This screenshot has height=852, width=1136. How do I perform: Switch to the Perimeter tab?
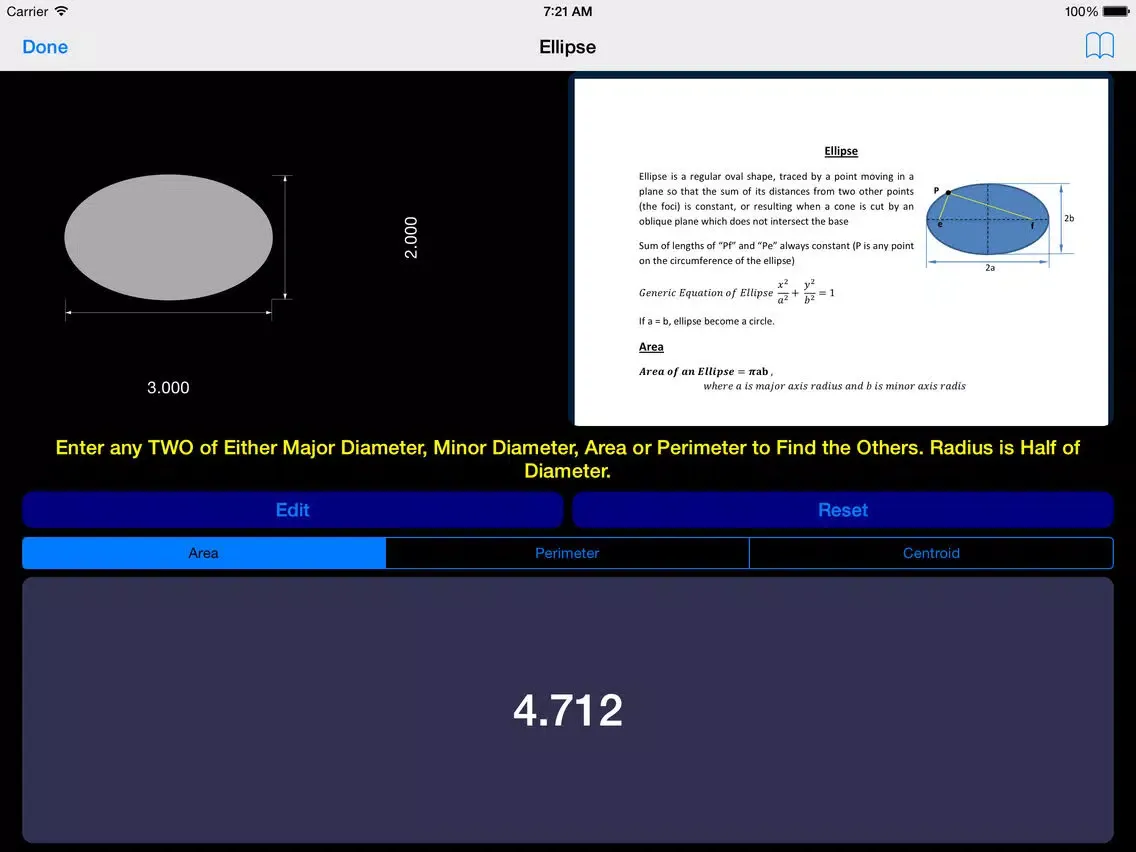coord(567,553)
